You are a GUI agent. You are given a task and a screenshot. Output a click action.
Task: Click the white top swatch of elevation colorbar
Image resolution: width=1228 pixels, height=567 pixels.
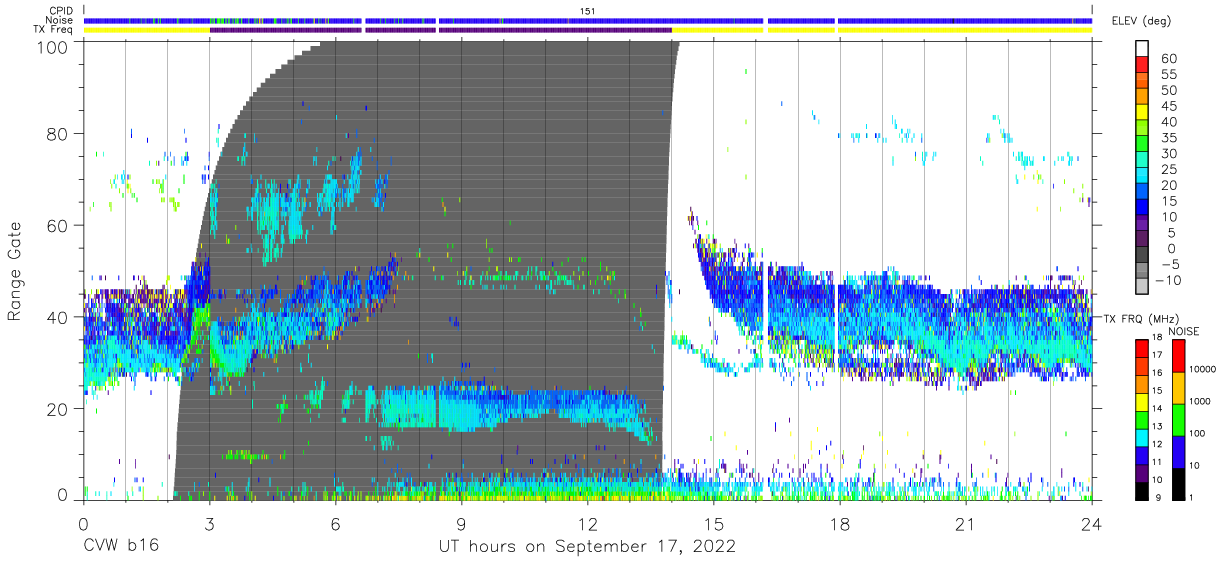click(x=1143, y=49)
